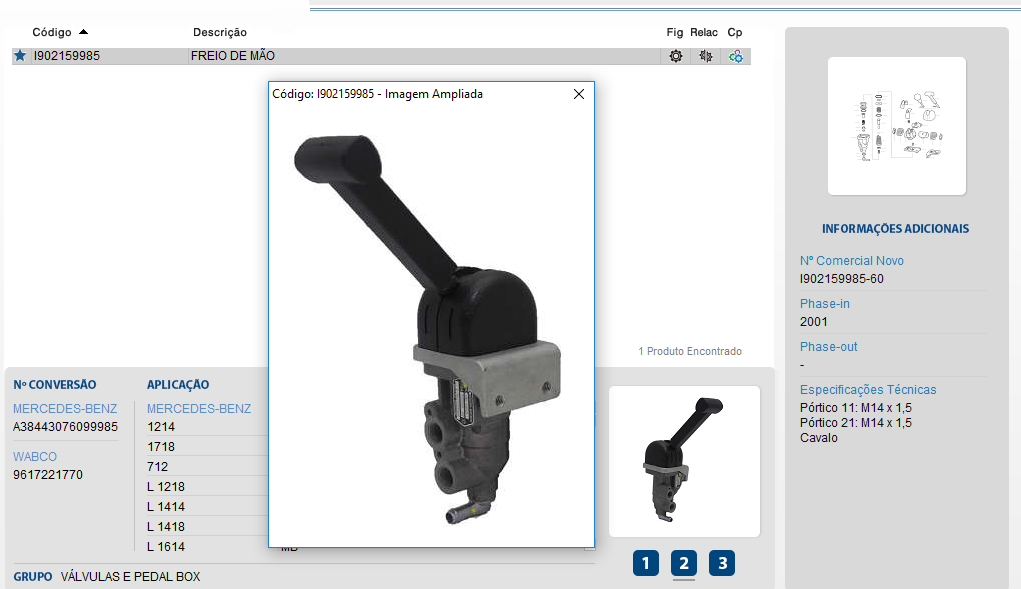1021x589 pixels.
Task: Close the Imagem Ampliada popup
Action: tap(578, 94)
